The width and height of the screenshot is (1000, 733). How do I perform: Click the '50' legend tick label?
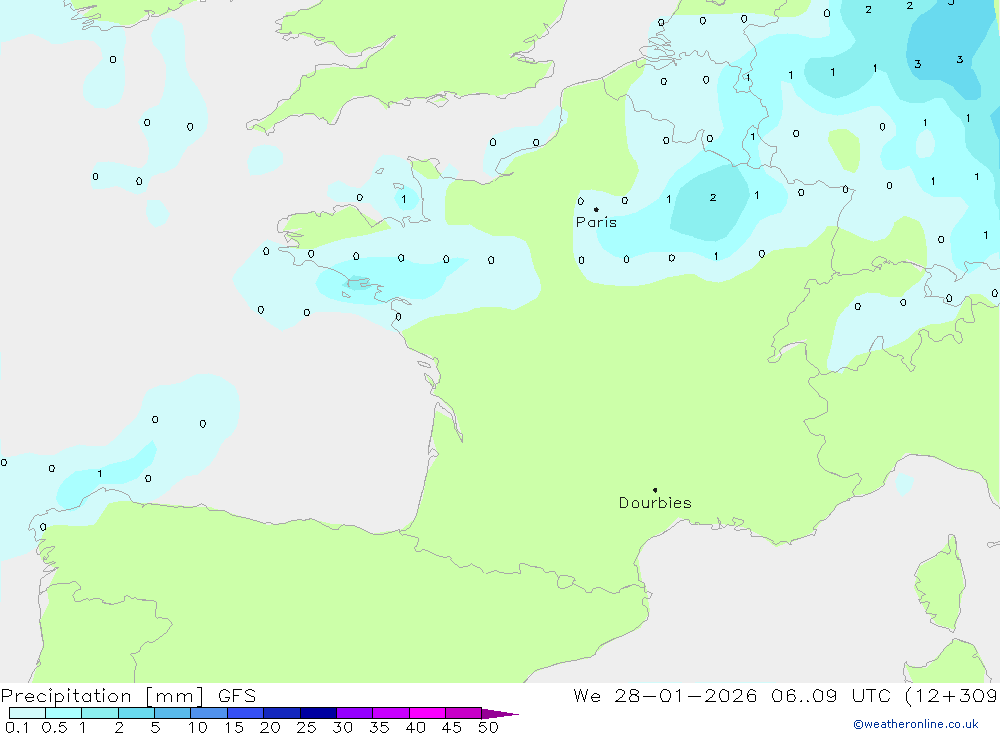tap(488, 727)
